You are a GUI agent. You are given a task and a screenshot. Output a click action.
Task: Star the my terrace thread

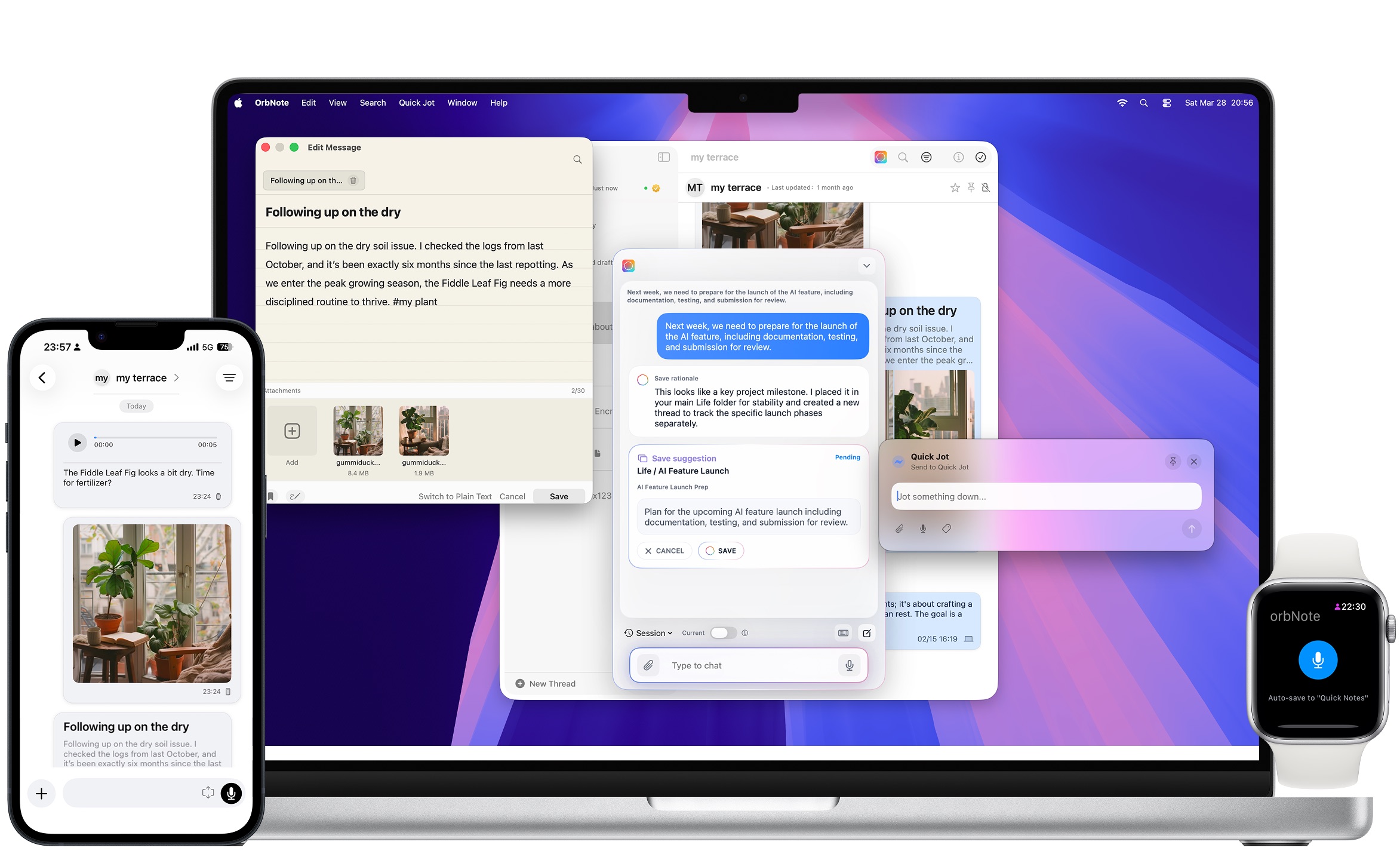(955, 188)
